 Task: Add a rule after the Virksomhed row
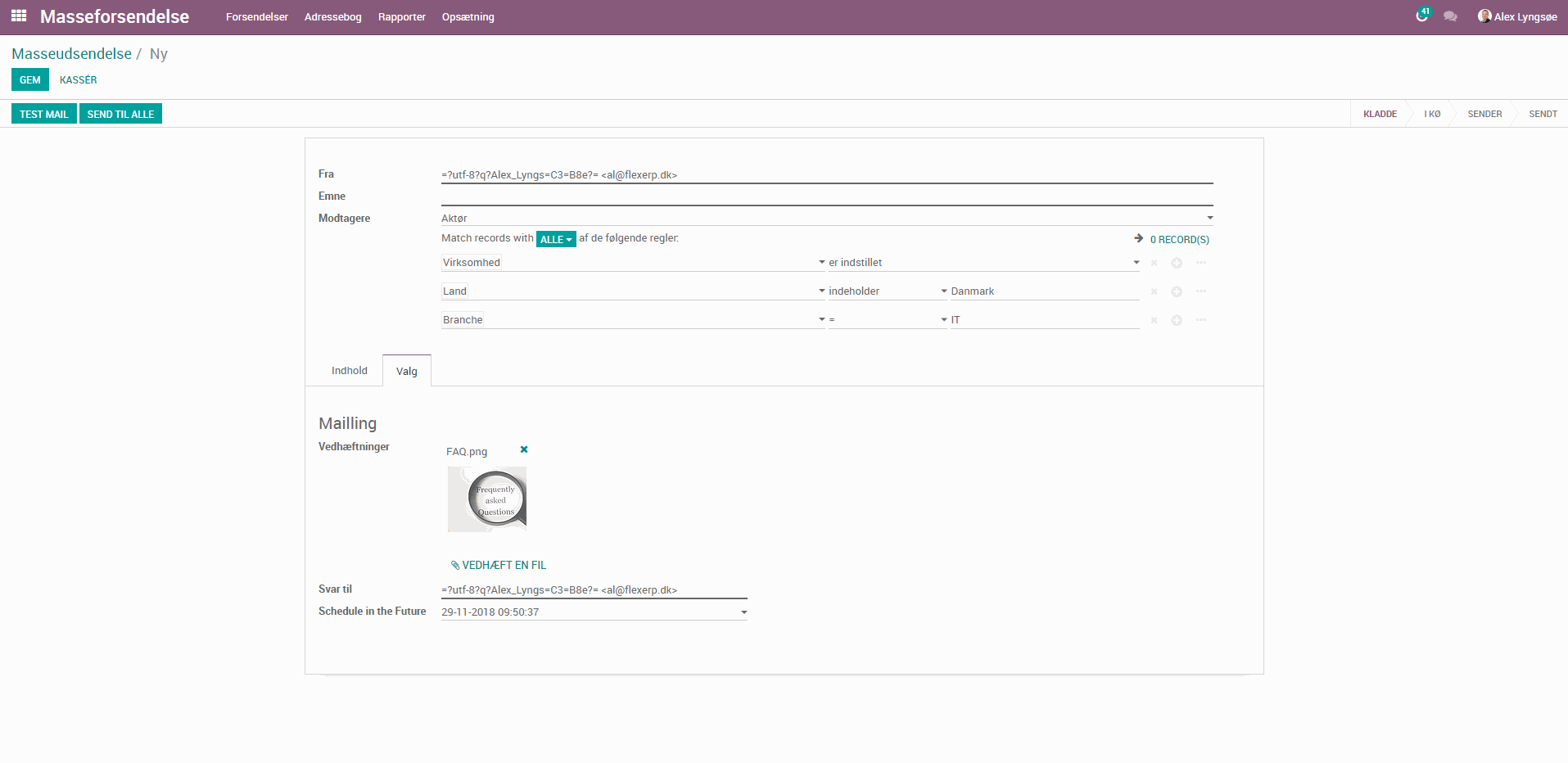(x=1177, y=263)
